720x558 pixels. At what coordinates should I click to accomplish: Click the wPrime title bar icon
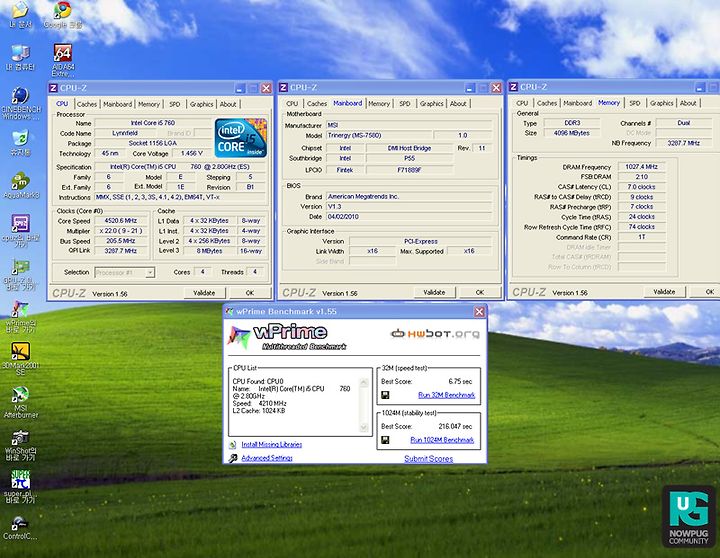point(230,312)
